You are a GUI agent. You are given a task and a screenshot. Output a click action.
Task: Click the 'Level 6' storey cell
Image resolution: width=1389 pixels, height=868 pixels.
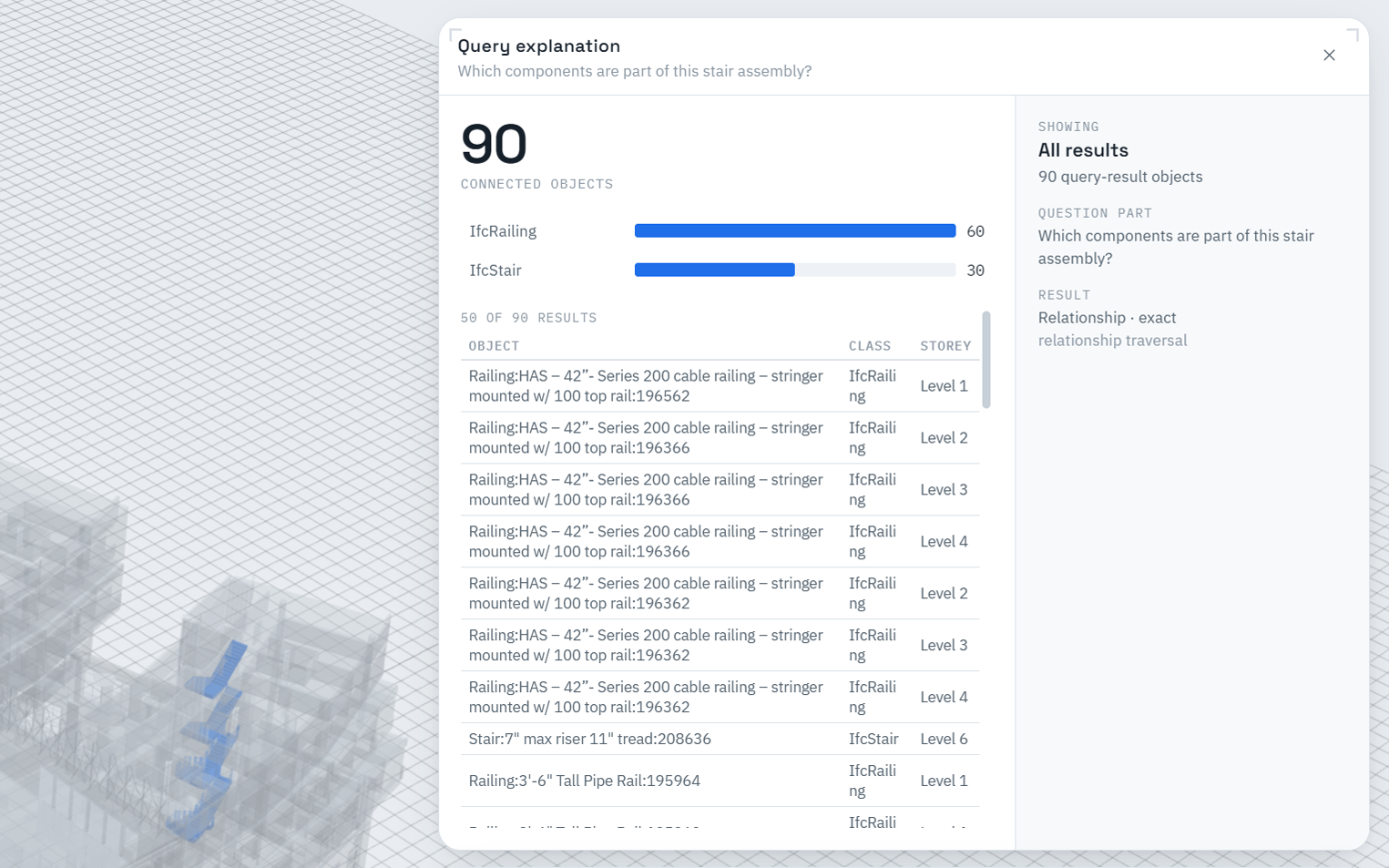(944, 740)
